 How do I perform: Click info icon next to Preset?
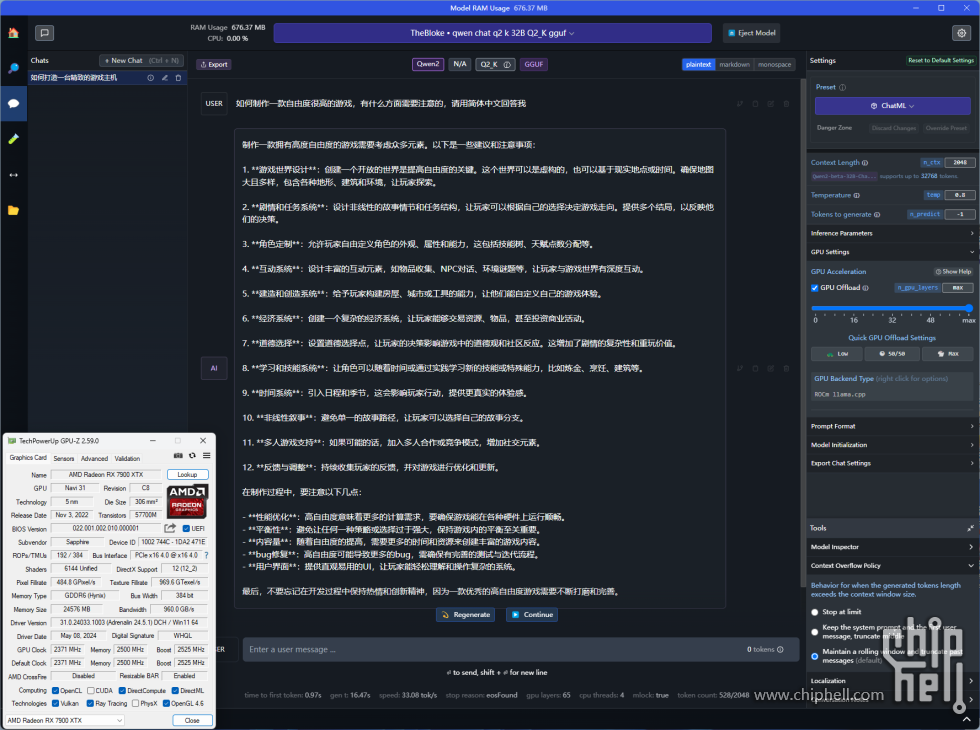point(842,88)
